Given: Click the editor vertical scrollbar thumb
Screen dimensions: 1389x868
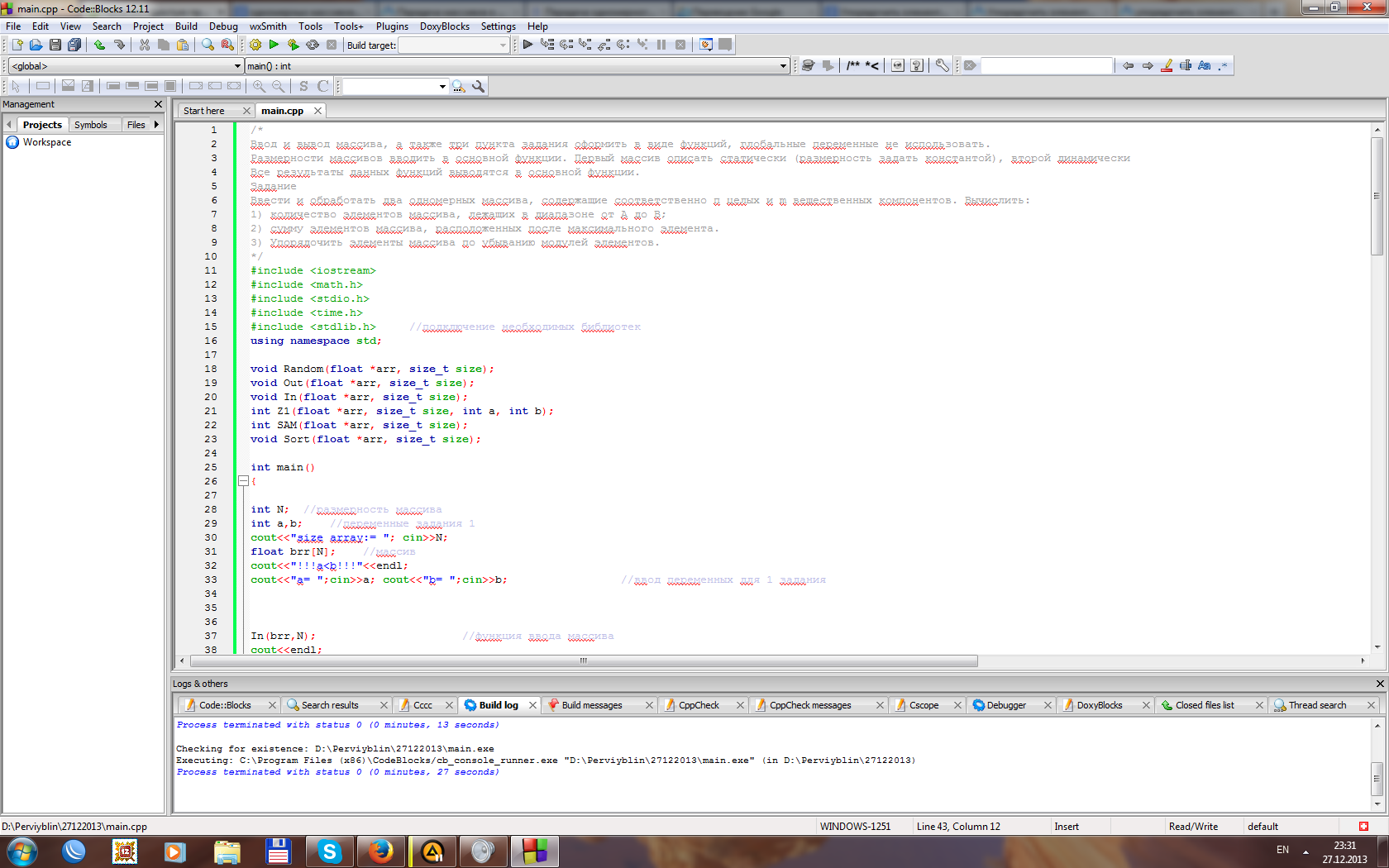Looking at the screenshot, I should tap(1377, 196).
